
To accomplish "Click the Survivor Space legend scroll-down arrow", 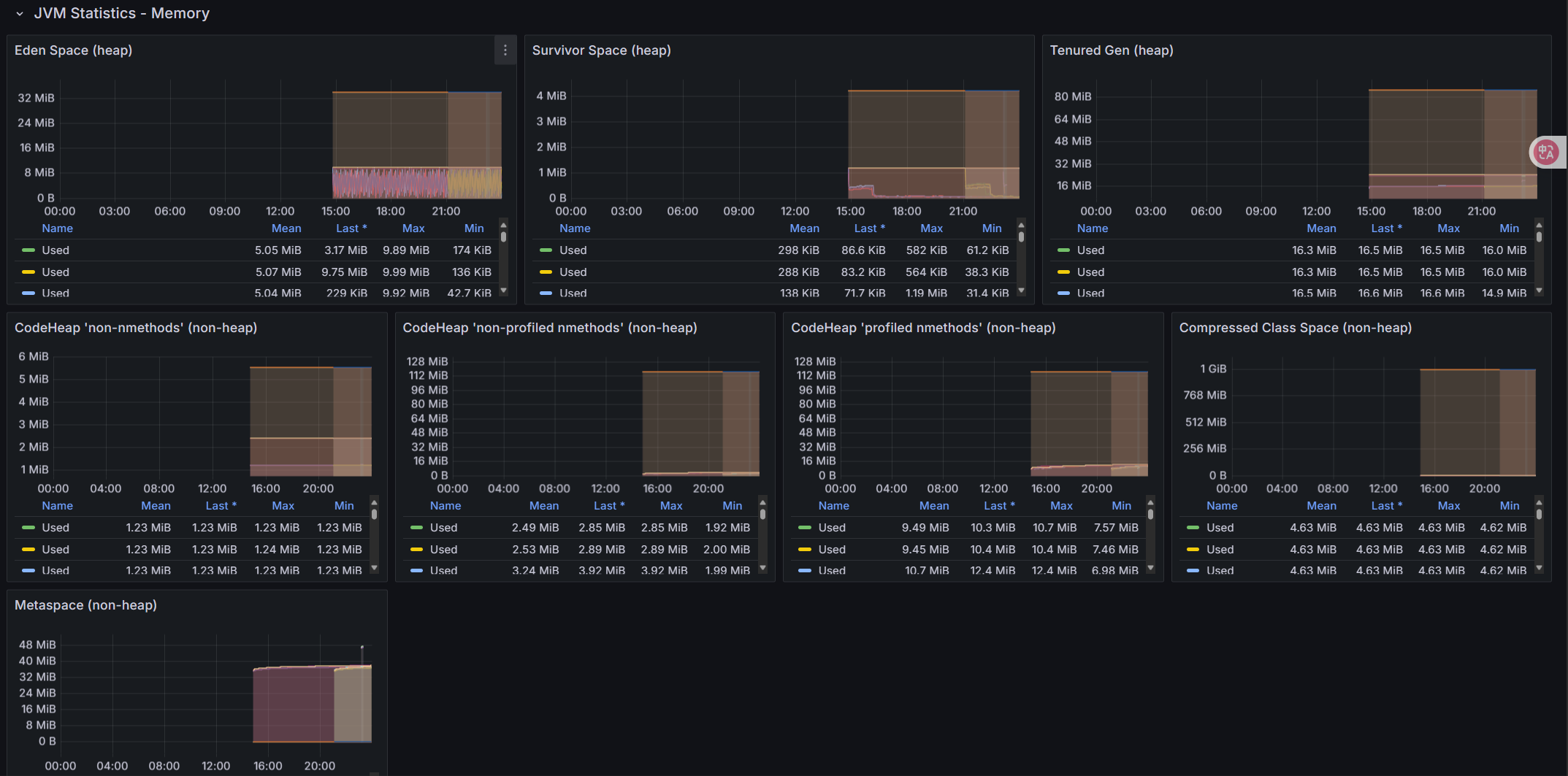I will tap(1021, 291).
